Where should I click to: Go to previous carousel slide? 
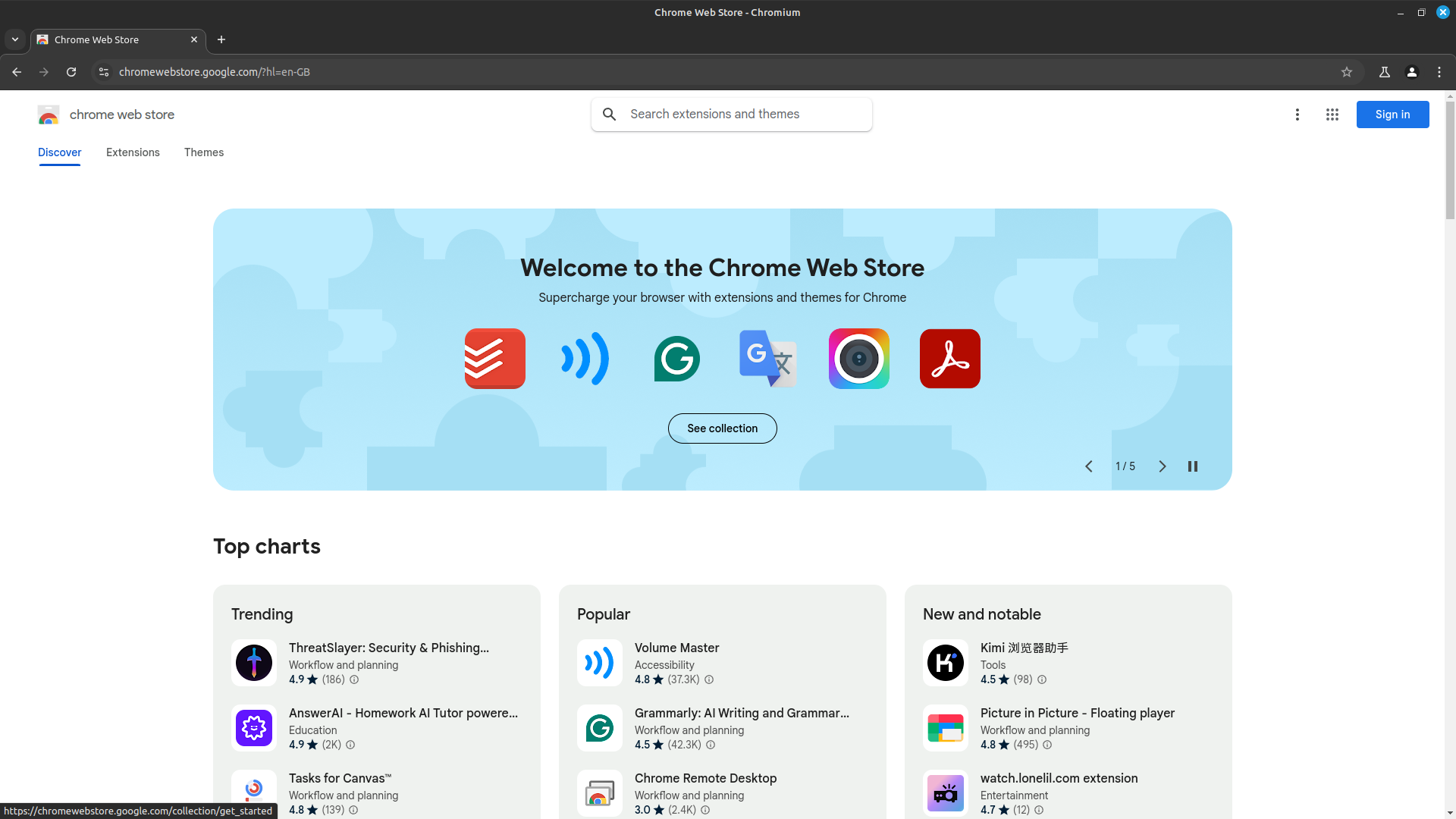(1088, 466)
